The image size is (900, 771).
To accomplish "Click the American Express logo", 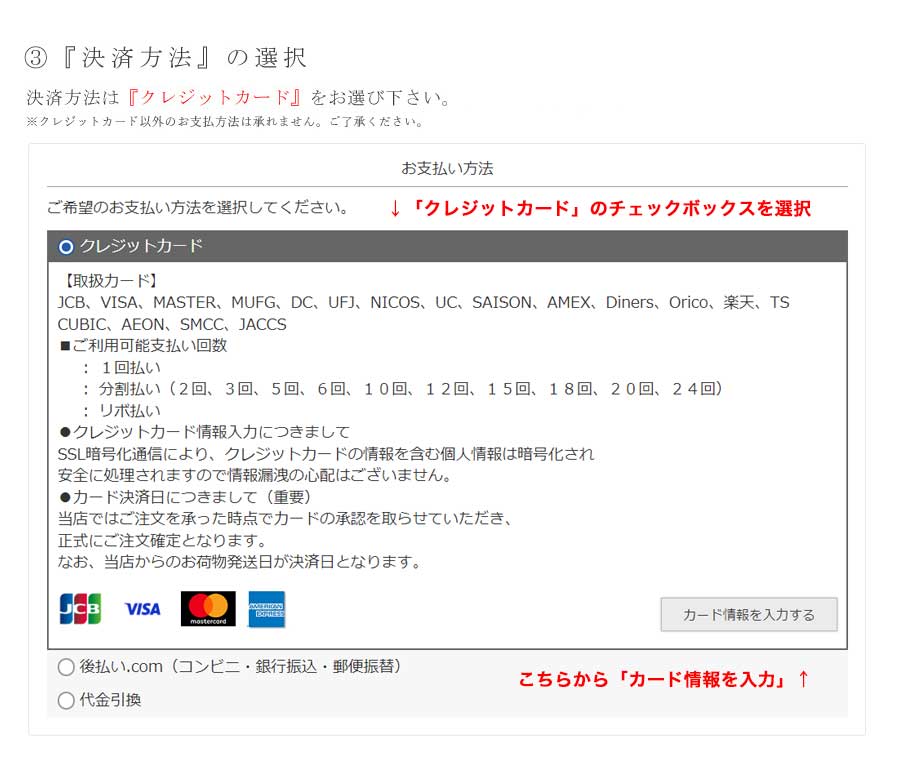I will (x=266, y=609).
